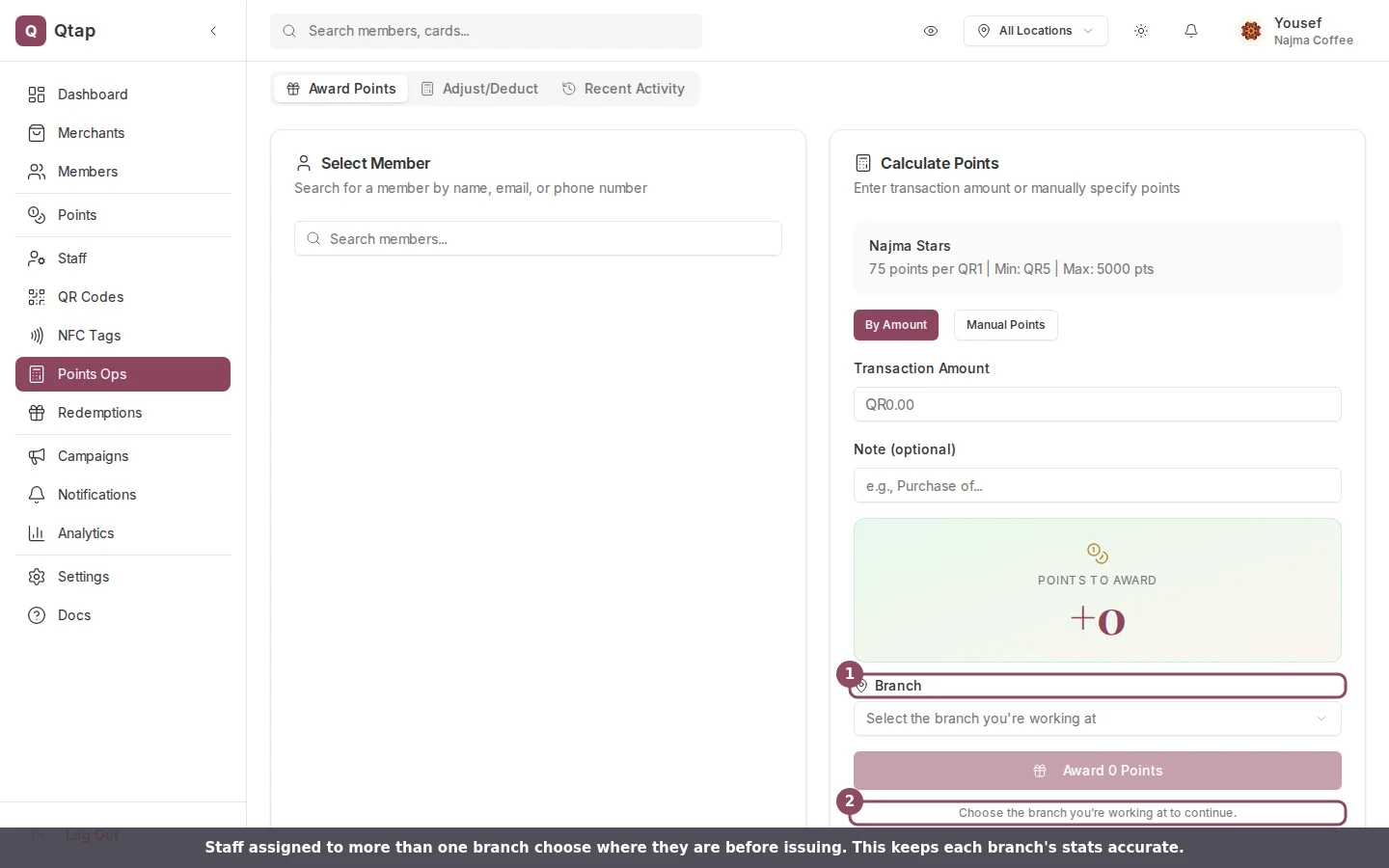The width and height of the screenshot is (1389, 868).
Task: Select Manual Points mode
Action: [1006, 325]
